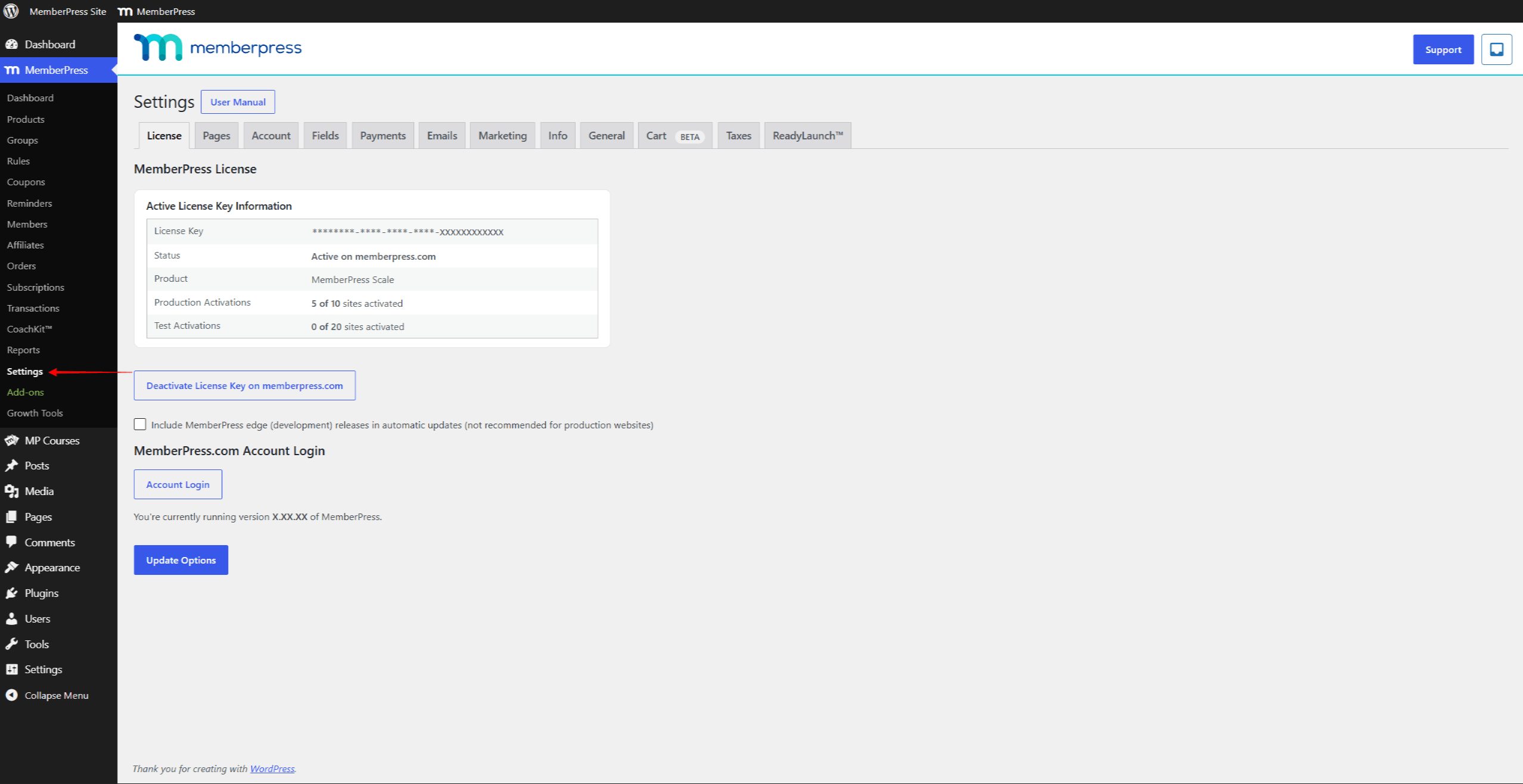Screen dimensions: 1523x784
Task: Open Transactions in MemberPress menu
Action: 33,308
